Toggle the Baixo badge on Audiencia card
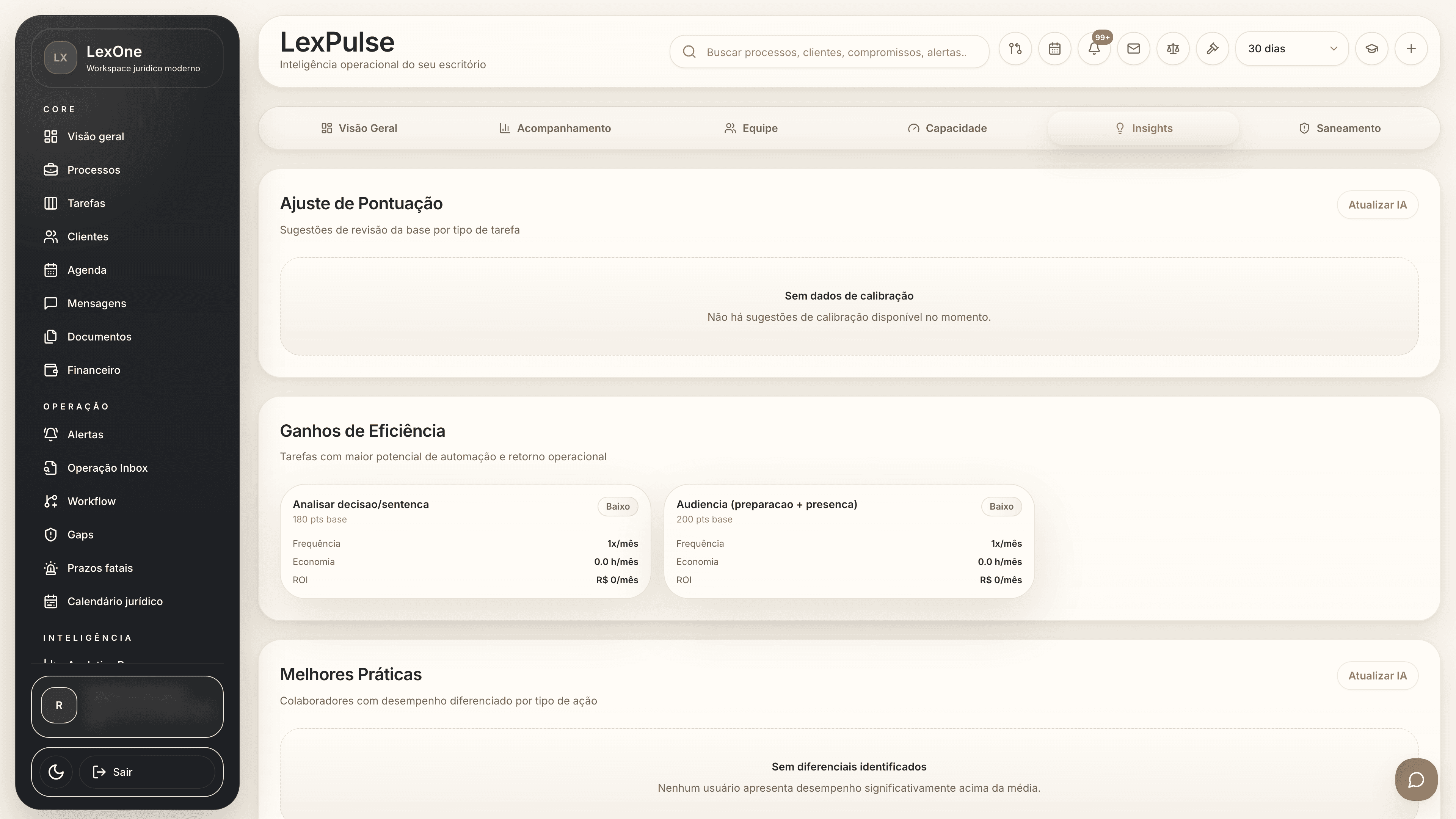Image resolution: width=1456 pixels, height=819 pixels. [1001, 507]
